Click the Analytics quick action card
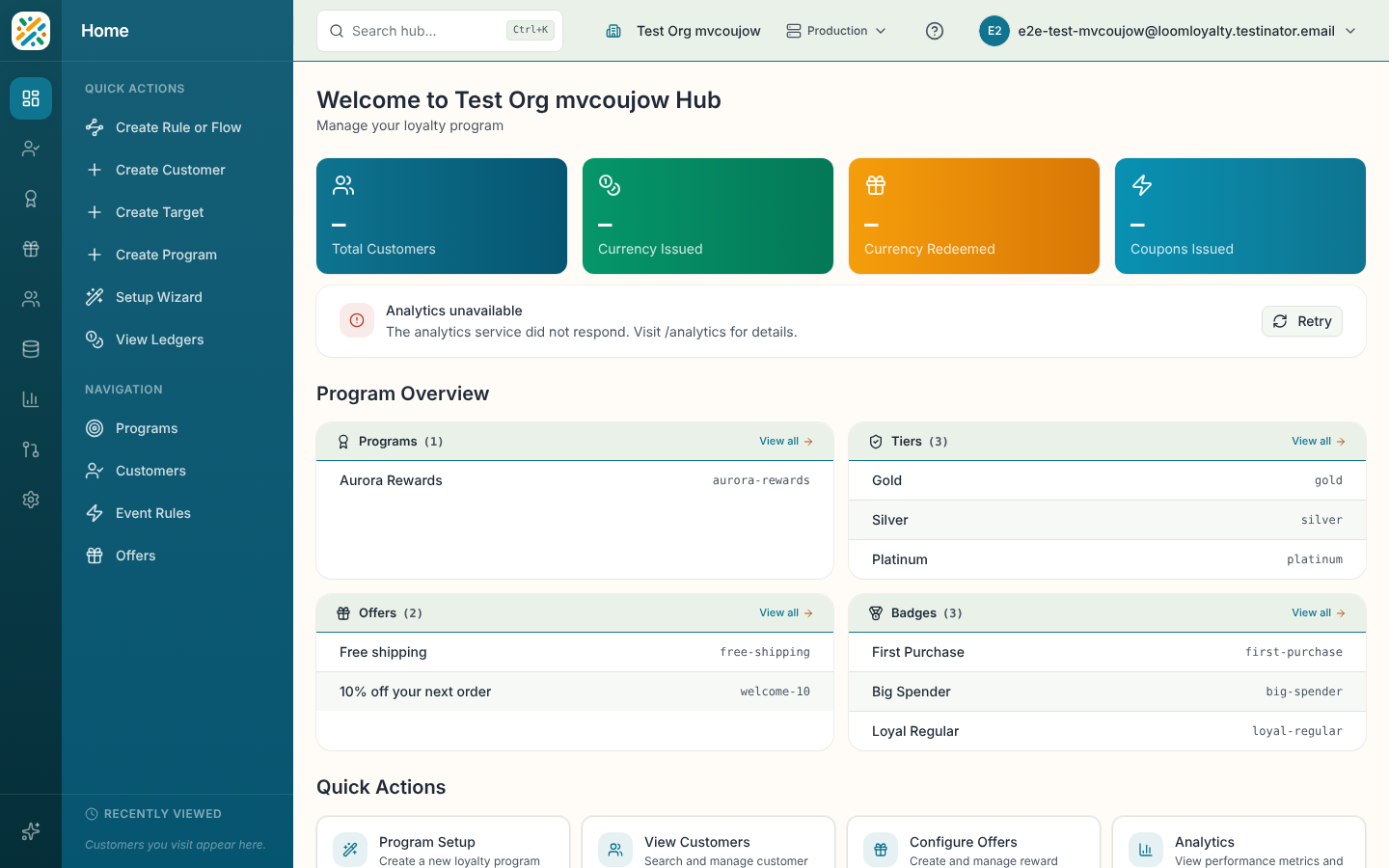Viewport: 1389px width, 868px height. tap(1239, 843)
